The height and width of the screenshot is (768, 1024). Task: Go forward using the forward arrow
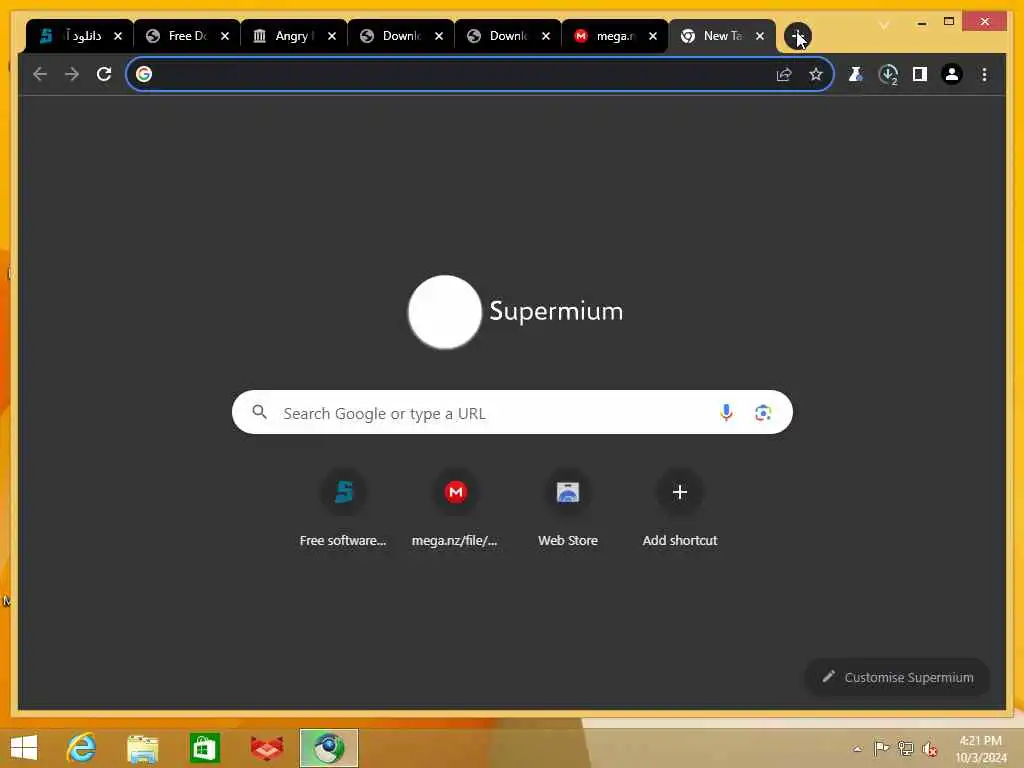coord(72,74)
